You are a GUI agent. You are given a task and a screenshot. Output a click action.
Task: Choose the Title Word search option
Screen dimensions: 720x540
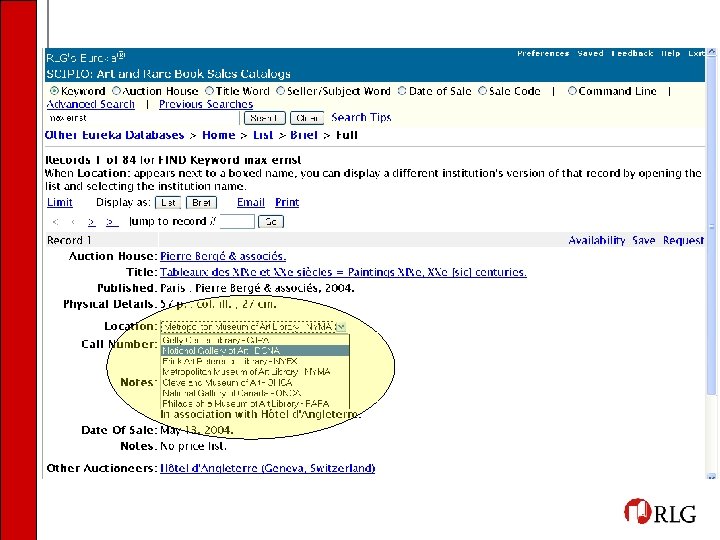(210, 91)
